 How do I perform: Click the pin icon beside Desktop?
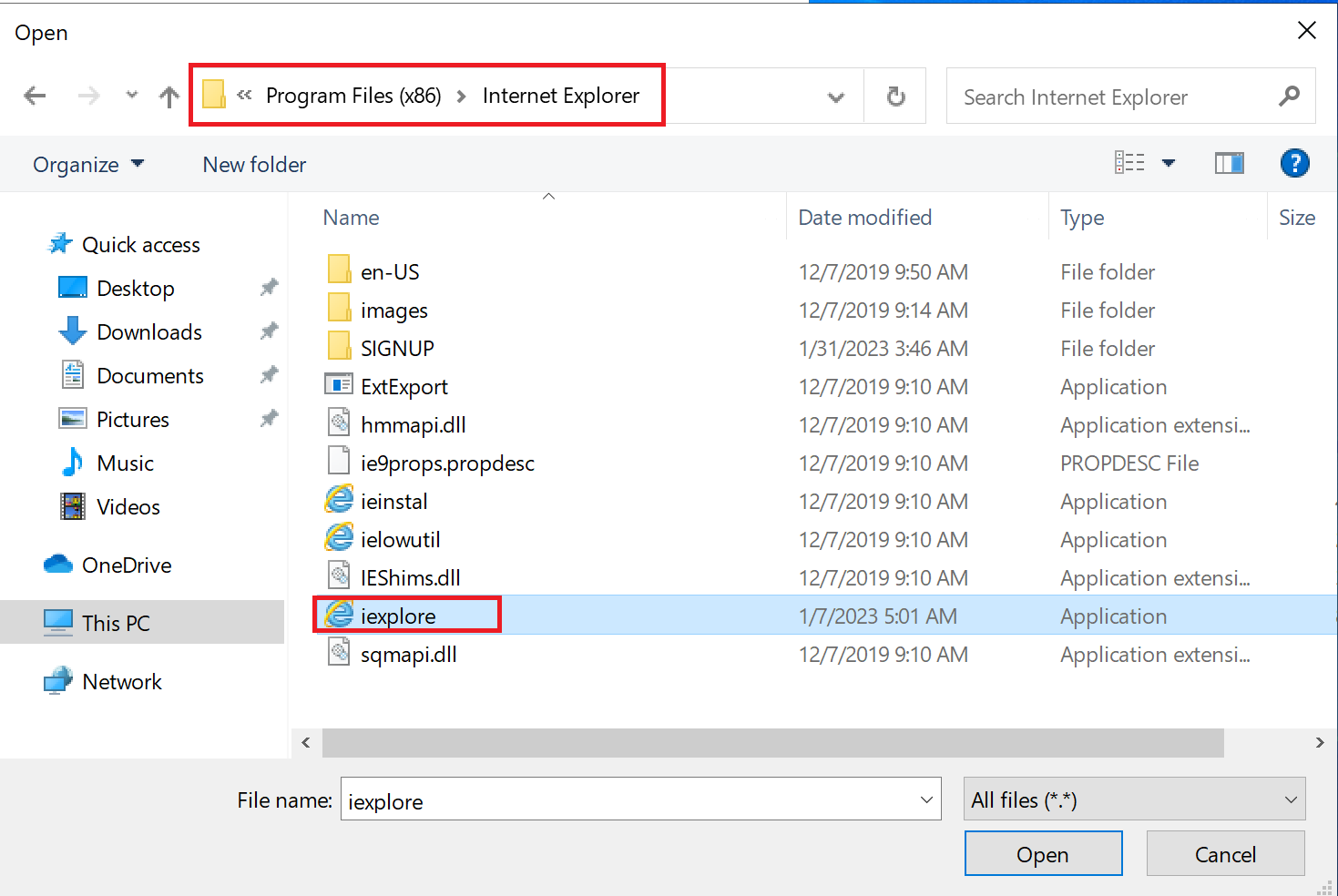269,288
